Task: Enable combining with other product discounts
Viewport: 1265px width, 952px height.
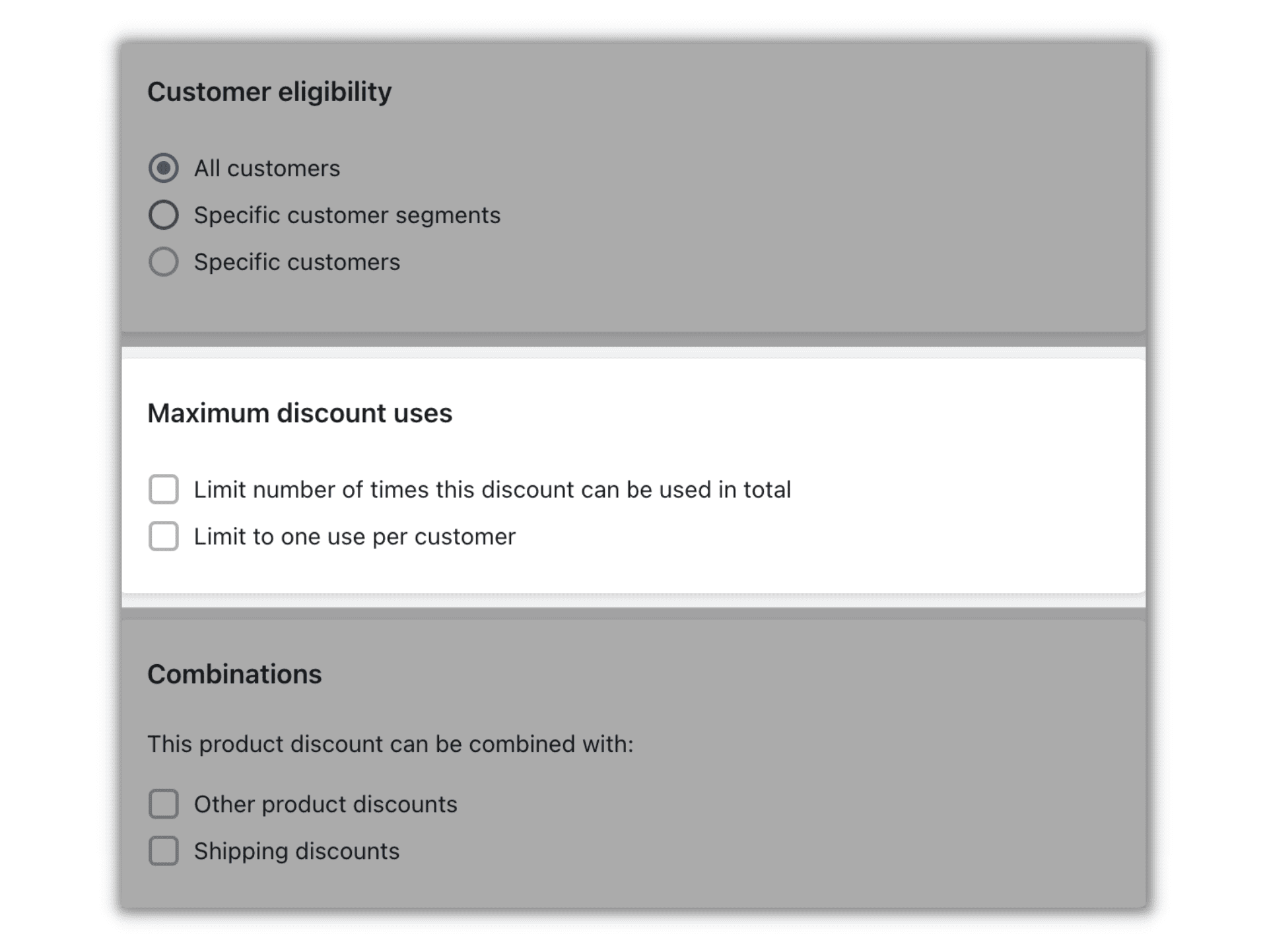Action: [163, 804]
